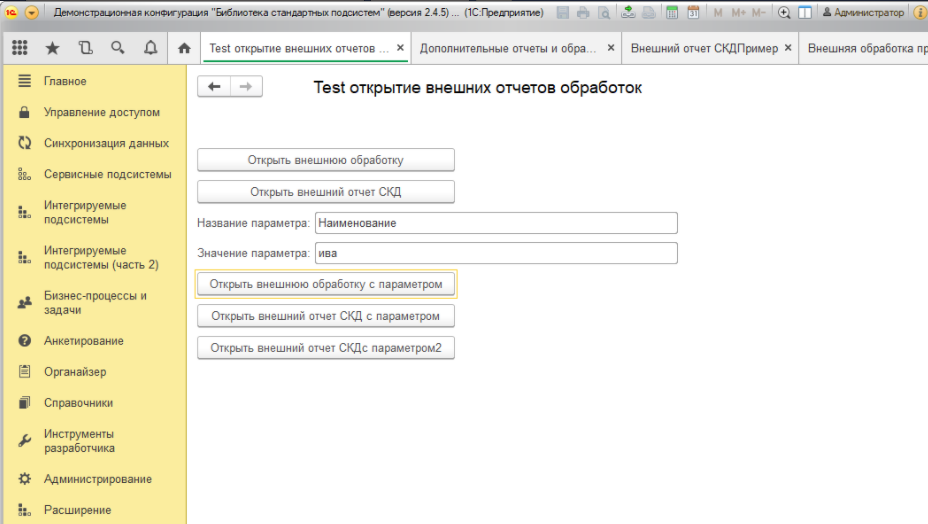The height and width of the screenshot is (524, 928).
Task: Click the Print preview icon
Action: 604,12
